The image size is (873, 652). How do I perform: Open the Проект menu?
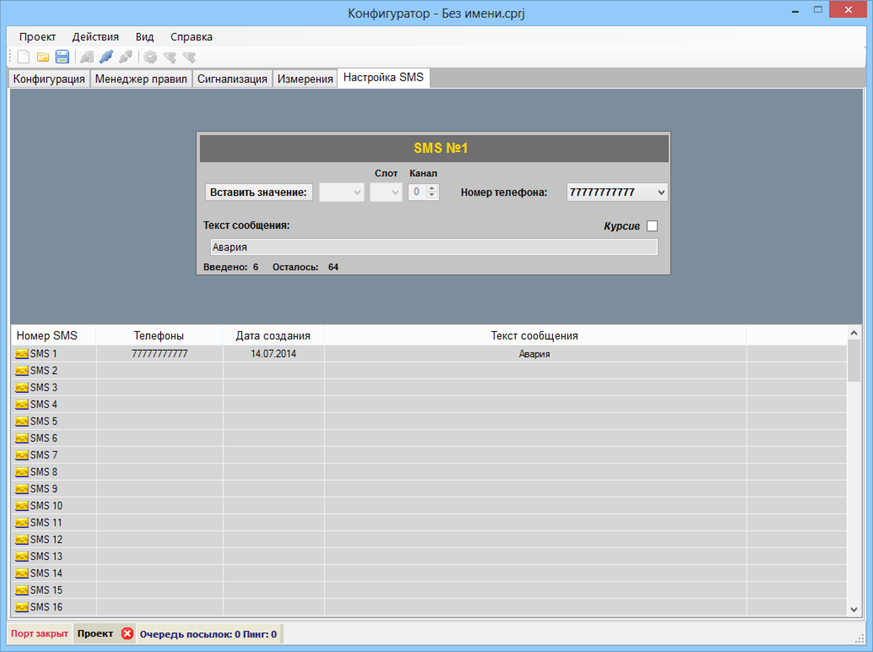click(37, 37)
